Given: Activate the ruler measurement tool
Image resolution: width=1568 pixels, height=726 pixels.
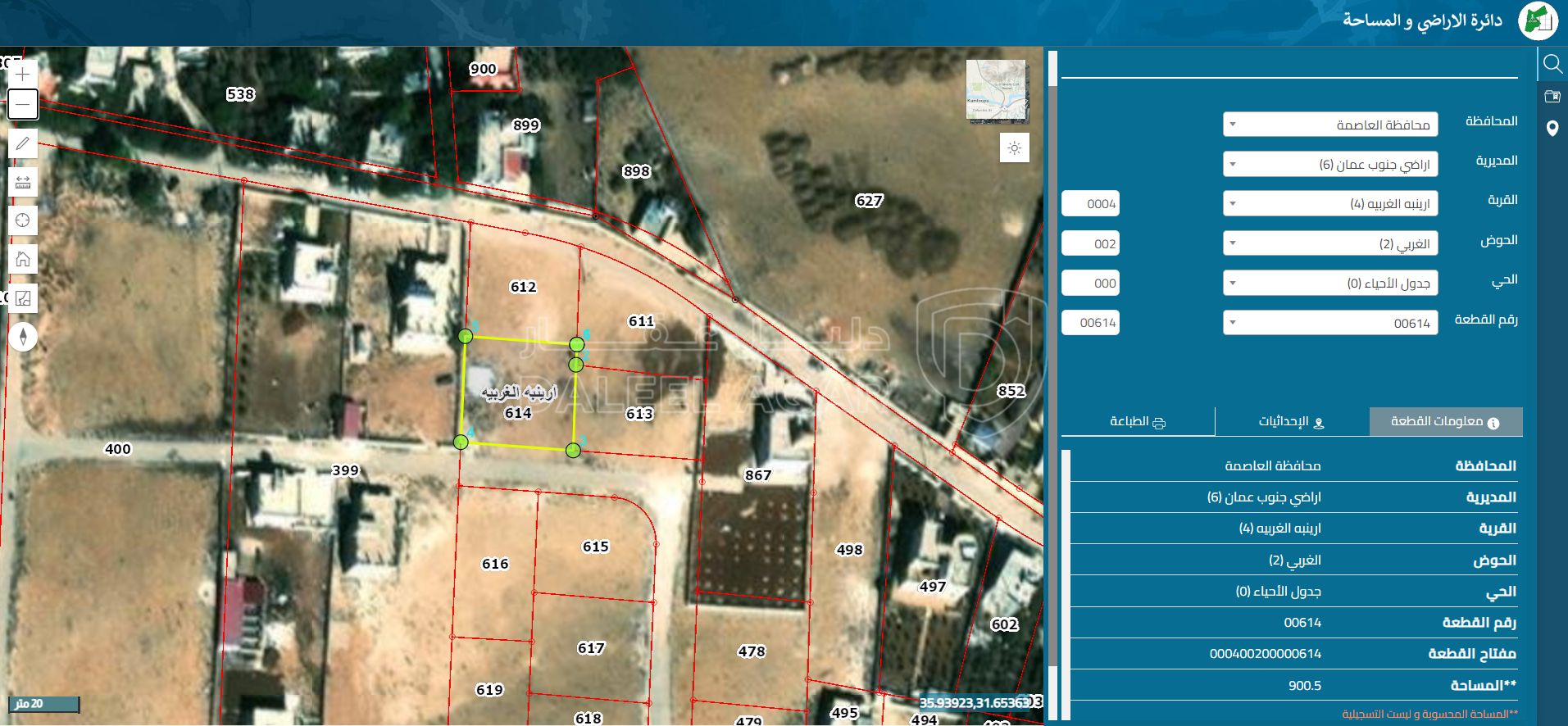Looking at the screenshot, I should coord(23,182).
